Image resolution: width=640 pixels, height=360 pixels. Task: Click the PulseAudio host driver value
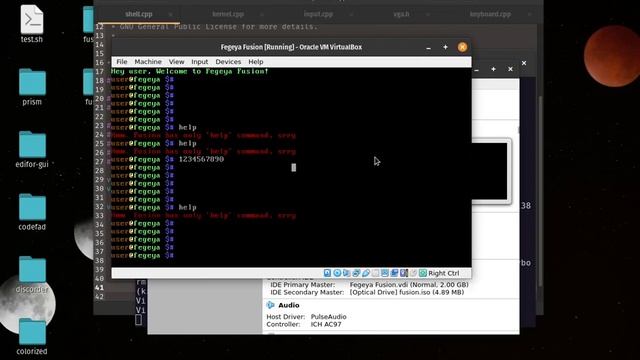(x=329, y=316)
